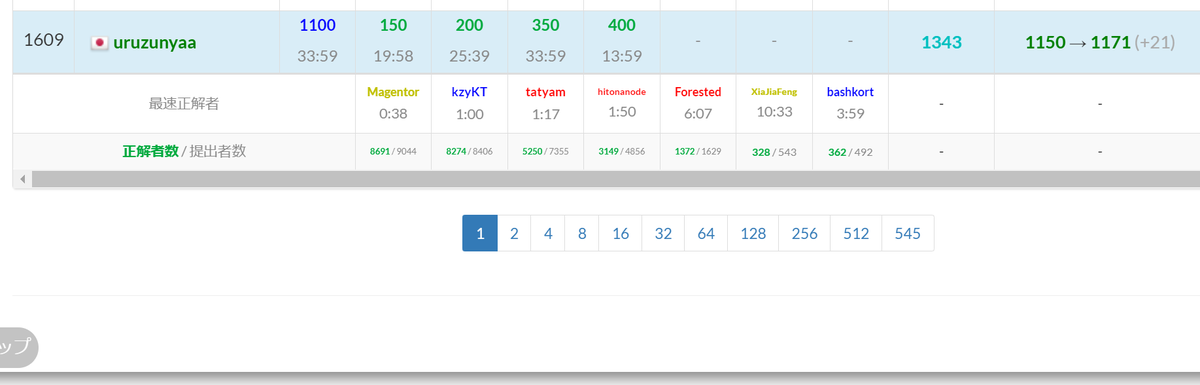Click the fastest time 10:33

774,112
